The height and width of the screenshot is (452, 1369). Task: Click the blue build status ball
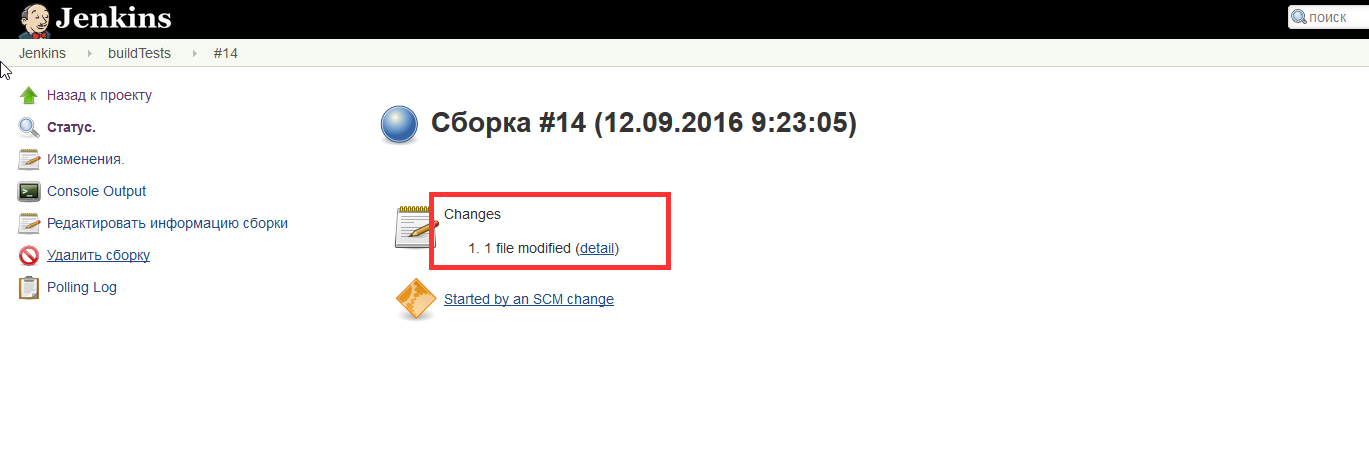[x=399, y=125]
